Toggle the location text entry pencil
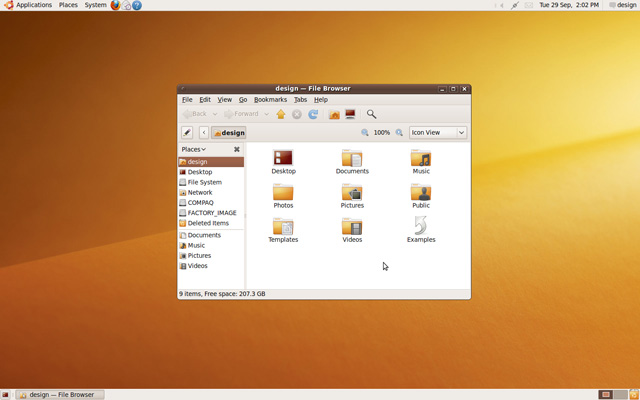Screen dimensions: 640x400 pyautogui.click(x=187, y=133)
